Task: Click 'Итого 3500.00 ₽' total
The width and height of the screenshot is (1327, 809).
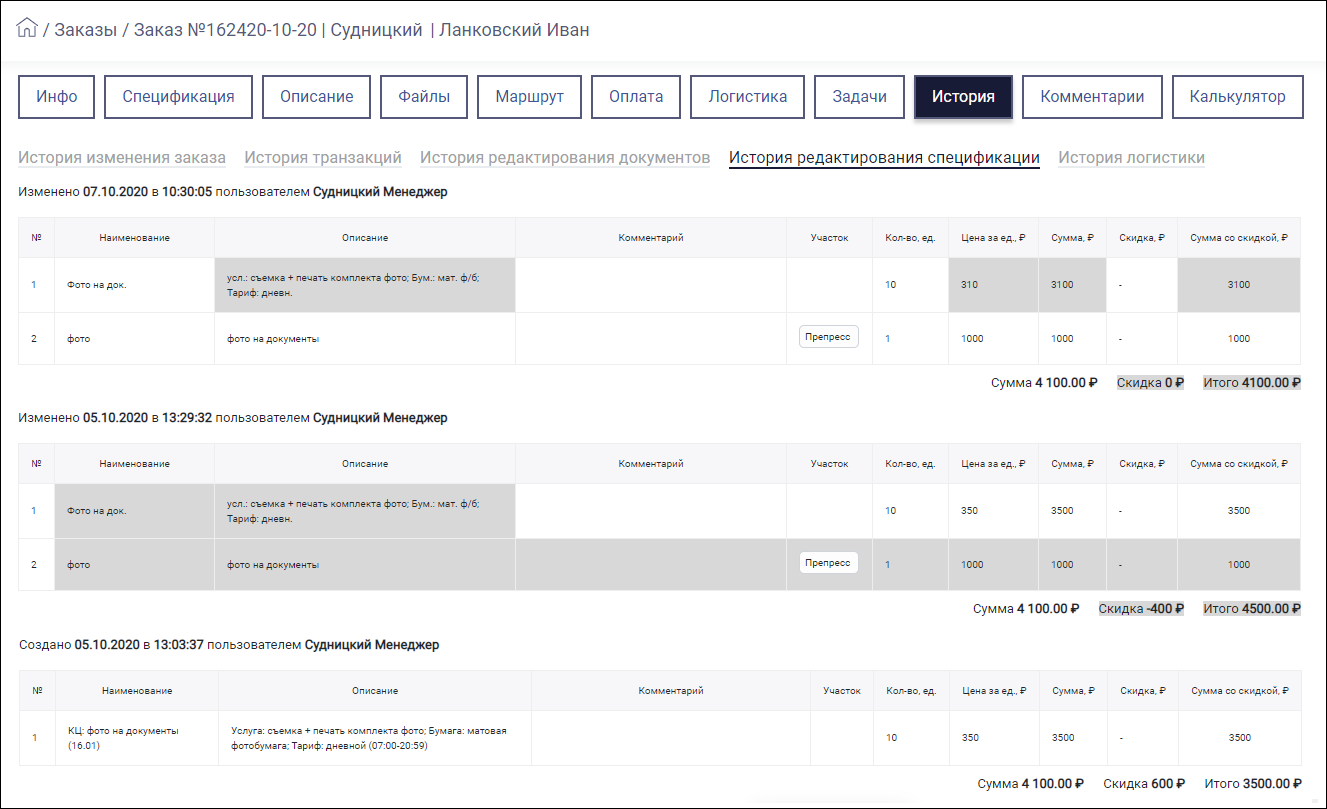Action: click(x=1252, y=784)
